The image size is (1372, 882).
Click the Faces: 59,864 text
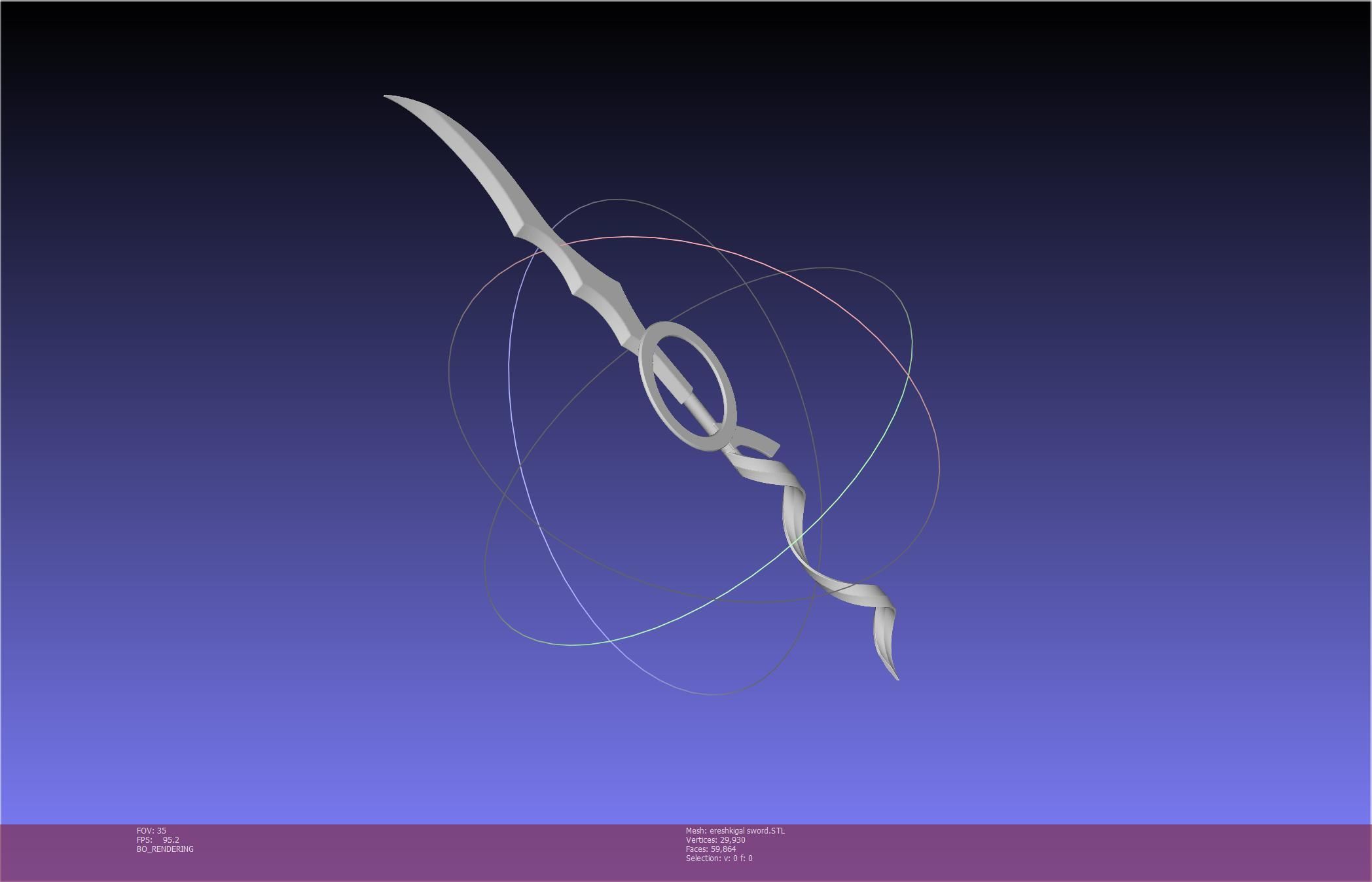[711, 849]
